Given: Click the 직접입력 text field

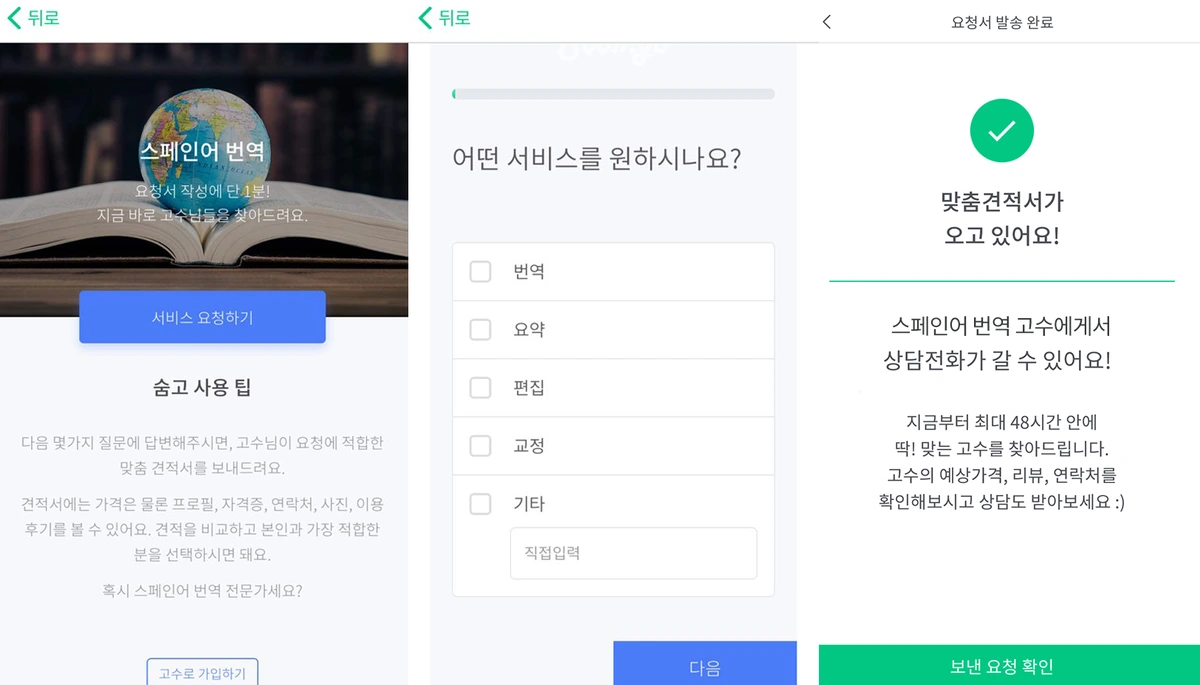Looking at the screenshot, I should (633, 553).
